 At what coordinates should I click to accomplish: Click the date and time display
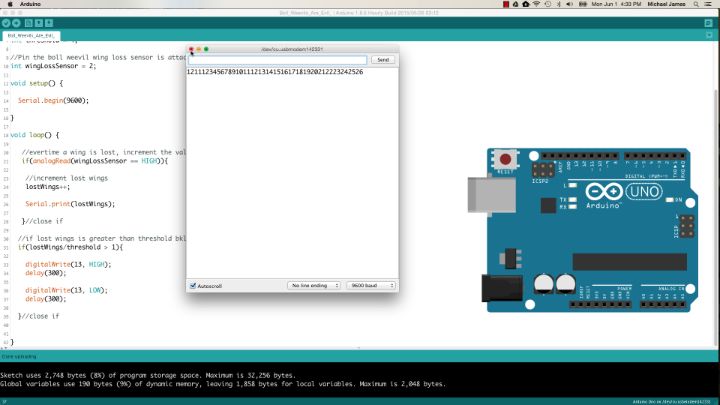pyautogui.click(x=616, y=4)
